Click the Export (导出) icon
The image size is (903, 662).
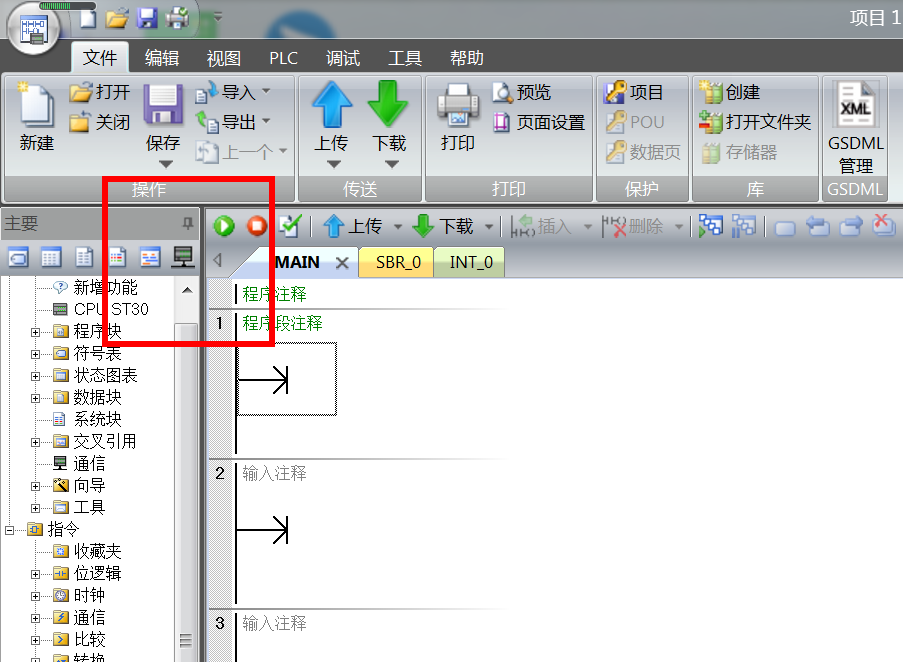206,122
